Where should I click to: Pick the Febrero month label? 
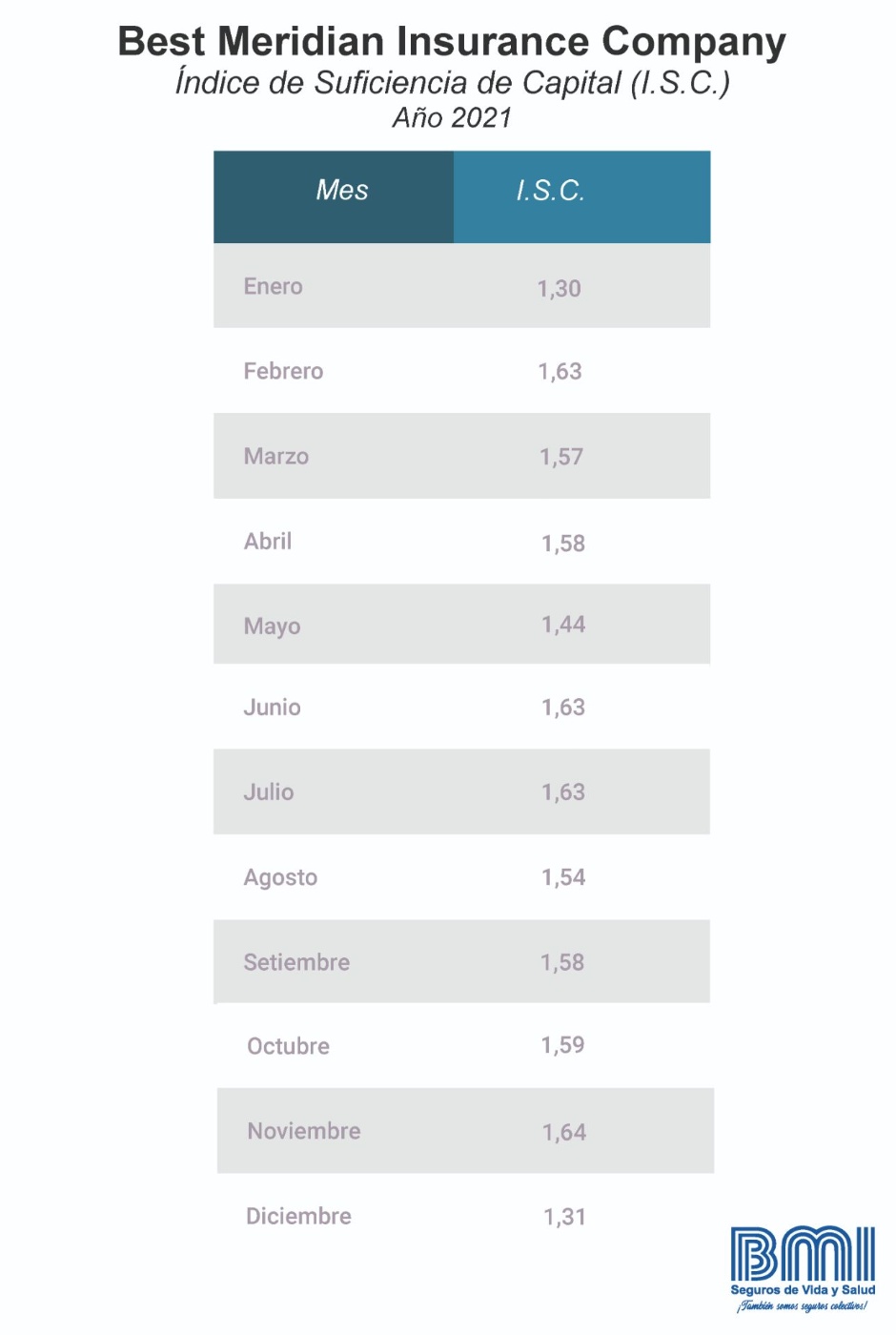(283, 371)
